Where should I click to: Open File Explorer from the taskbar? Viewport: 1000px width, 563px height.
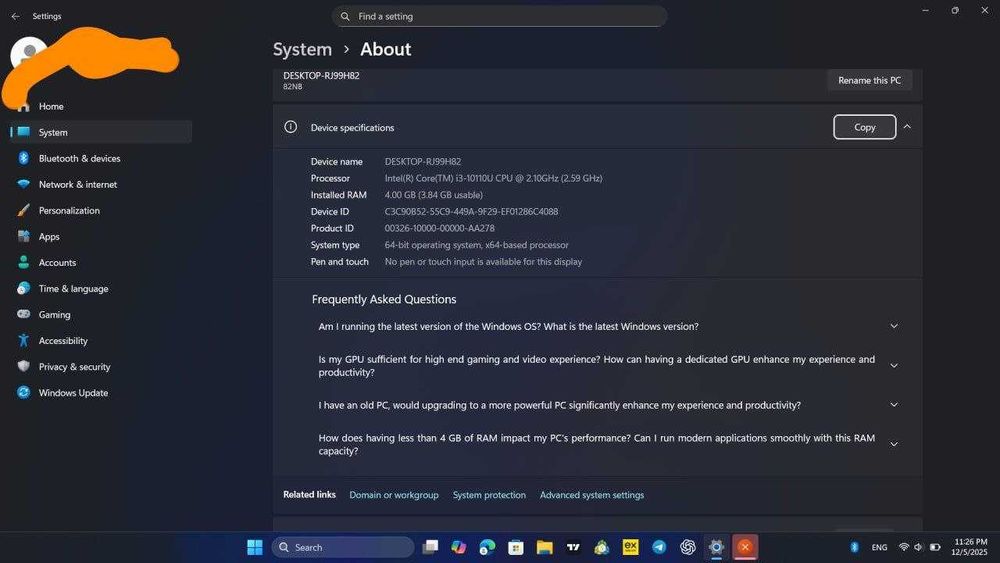(x=545, y=547)
